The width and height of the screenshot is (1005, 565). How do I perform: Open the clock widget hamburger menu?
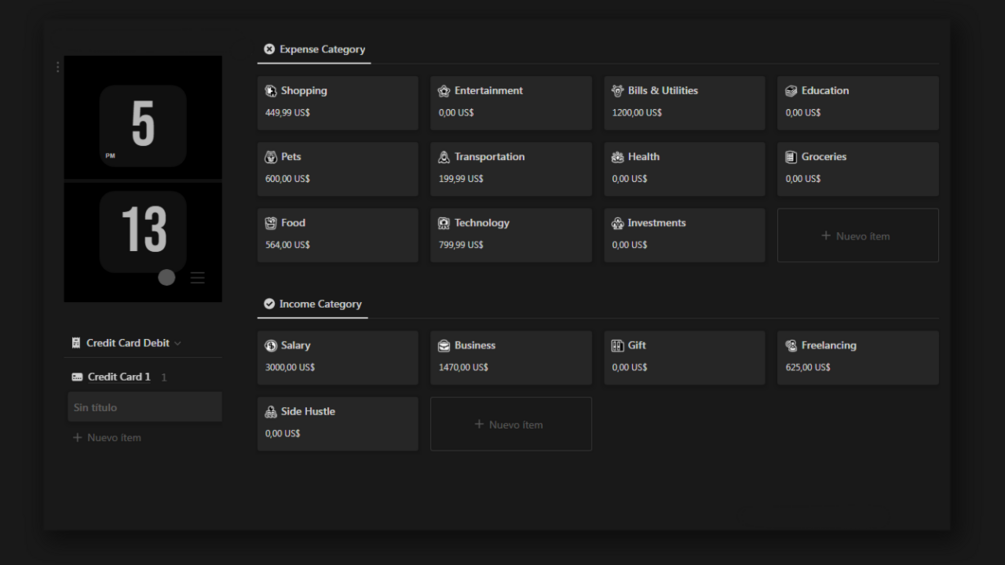point(198,277)
